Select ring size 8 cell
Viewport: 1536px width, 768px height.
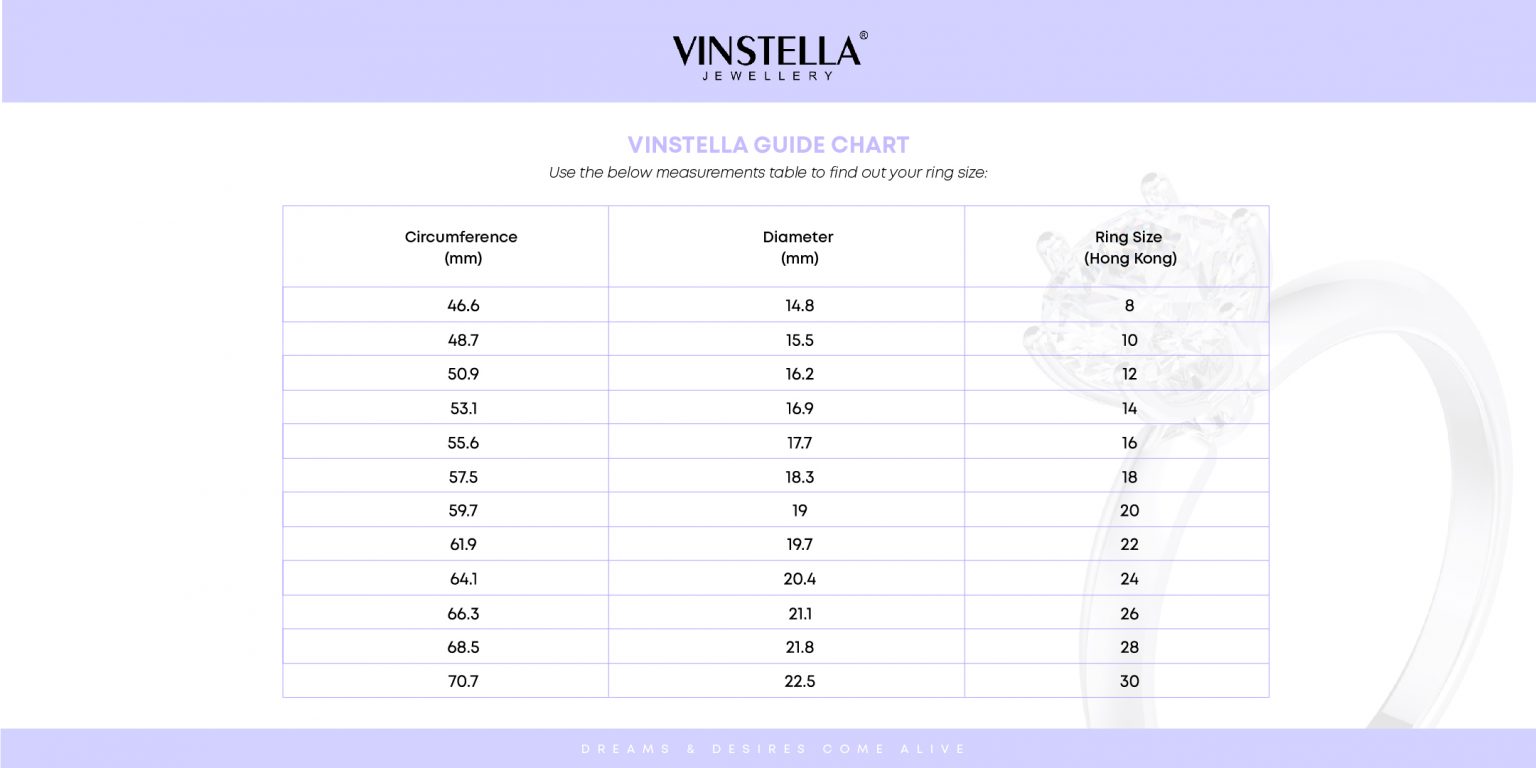[1129, 306]
